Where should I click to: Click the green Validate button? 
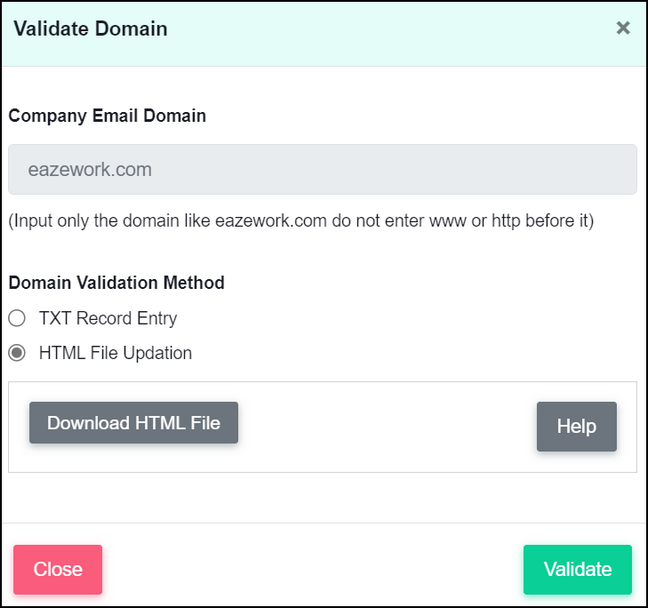click(577, 570)
